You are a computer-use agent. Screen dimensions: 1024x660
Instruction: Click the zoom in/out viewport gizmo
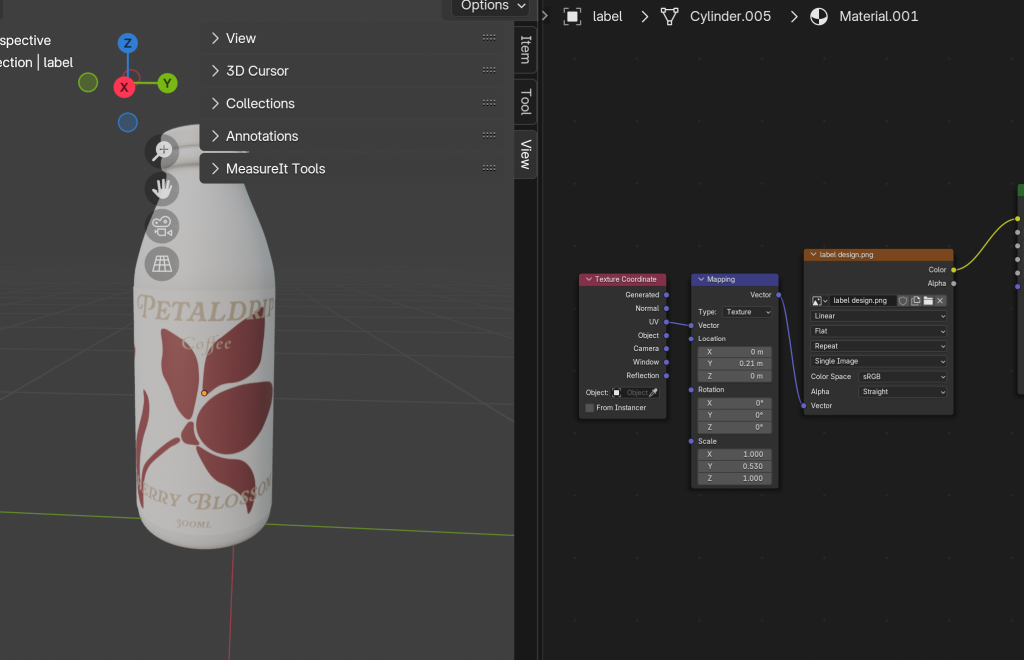tap(163, 150)
